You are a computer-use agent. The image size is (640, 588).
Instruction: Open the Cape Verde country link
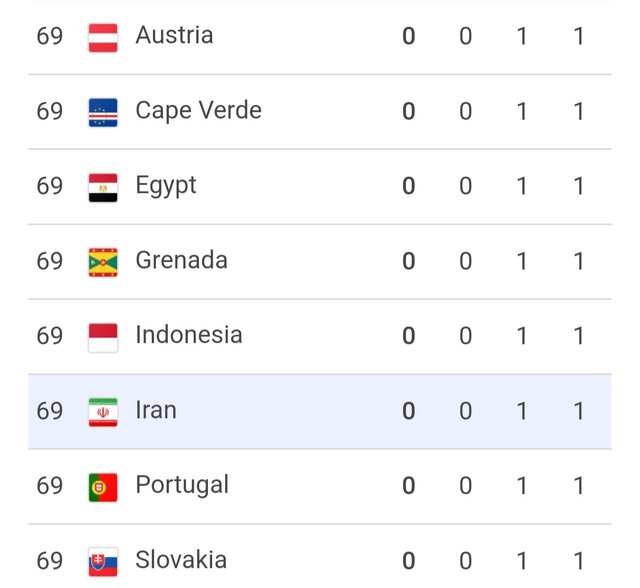click(x=198, y=111)
